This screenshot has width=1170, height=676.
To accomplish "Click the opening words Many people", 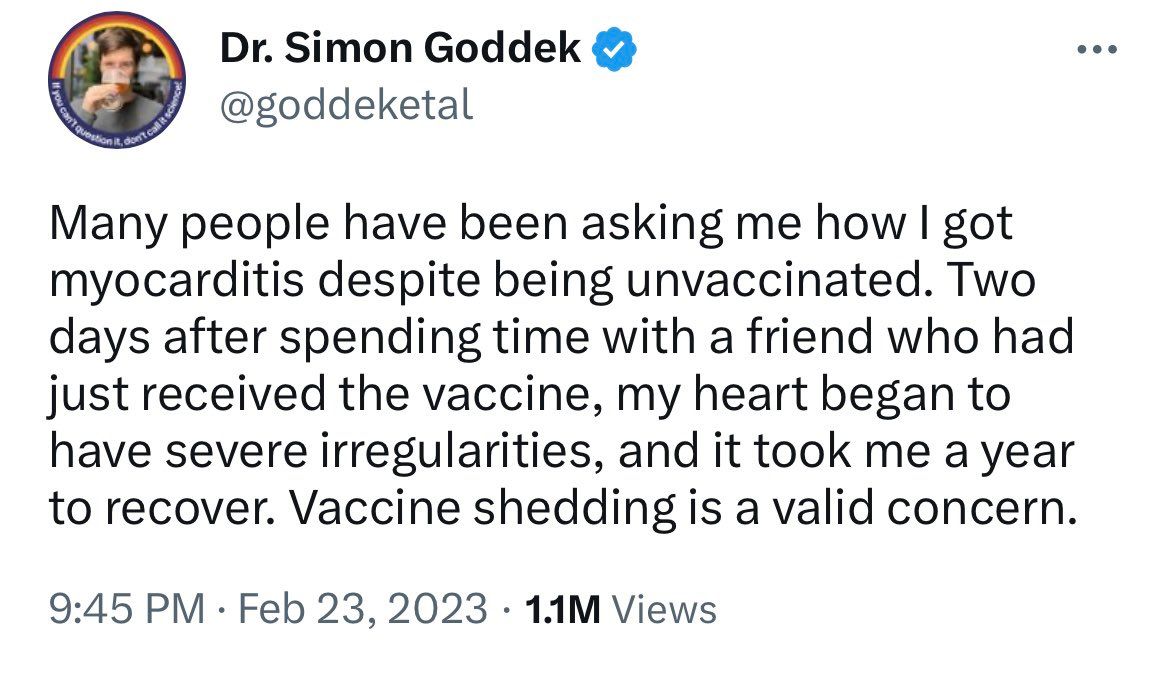I will coord(190,225).
